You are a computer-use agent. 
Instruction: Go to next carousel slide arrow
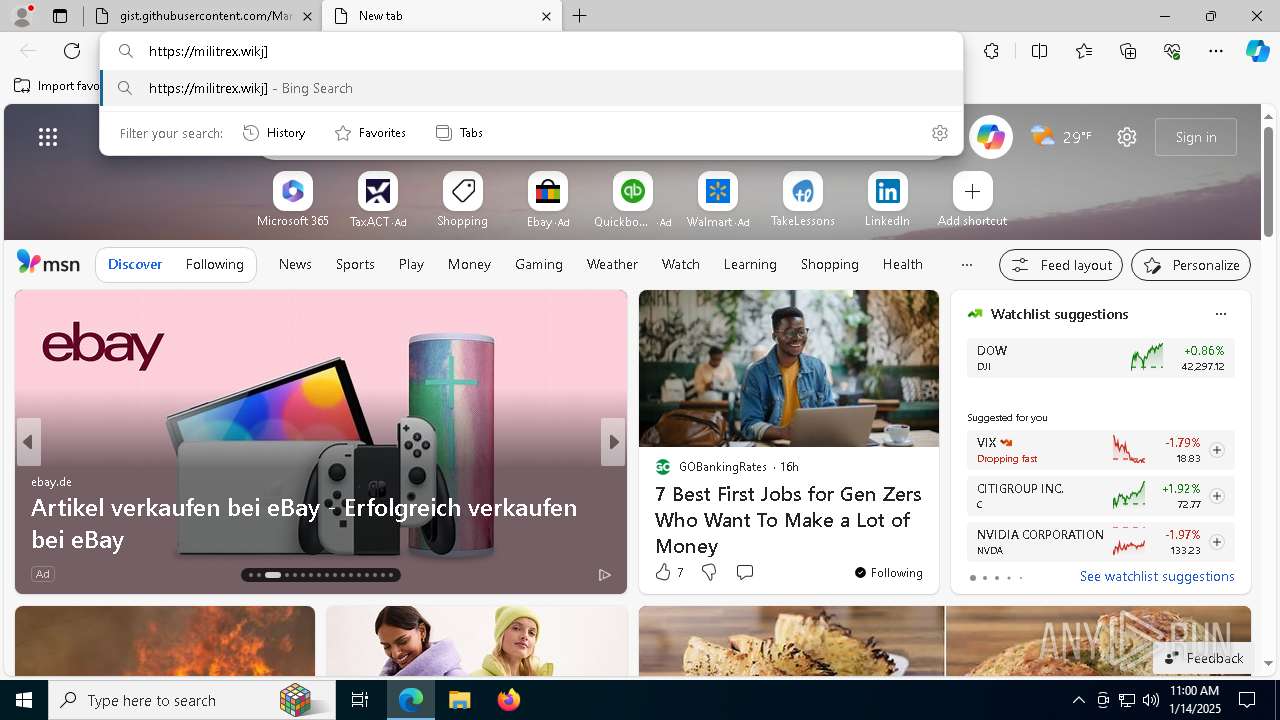pos(613,442)
